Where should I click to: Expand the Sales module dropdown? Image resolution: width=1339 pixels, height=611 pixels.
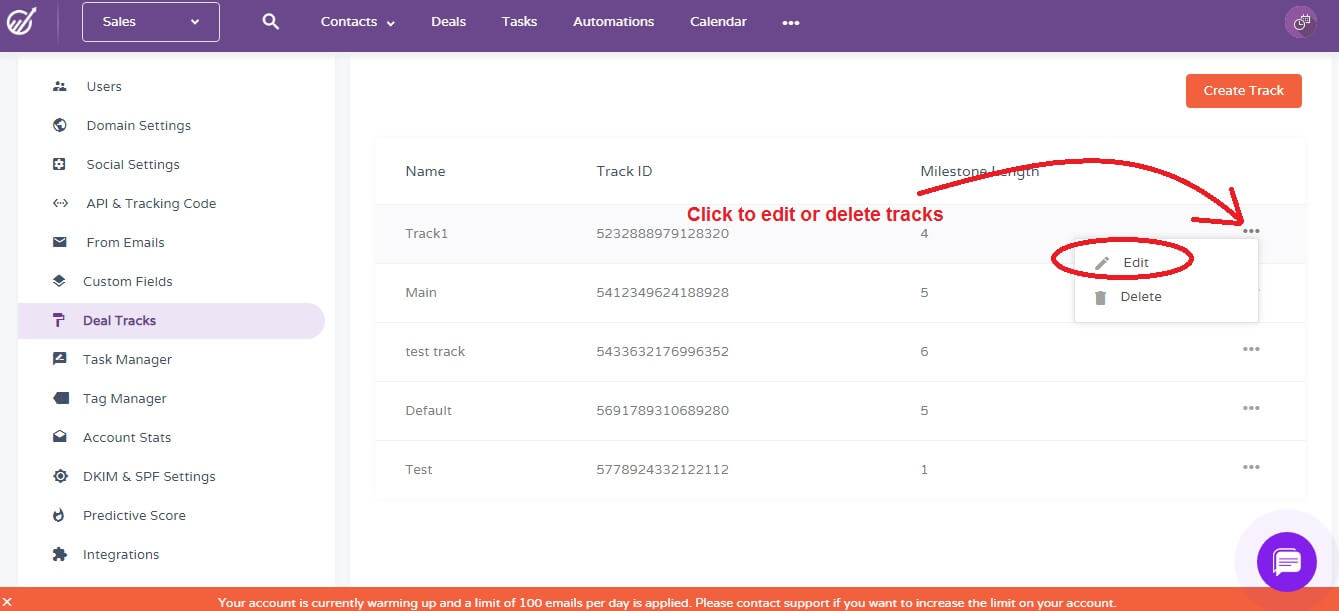click(x=151, y=22)
